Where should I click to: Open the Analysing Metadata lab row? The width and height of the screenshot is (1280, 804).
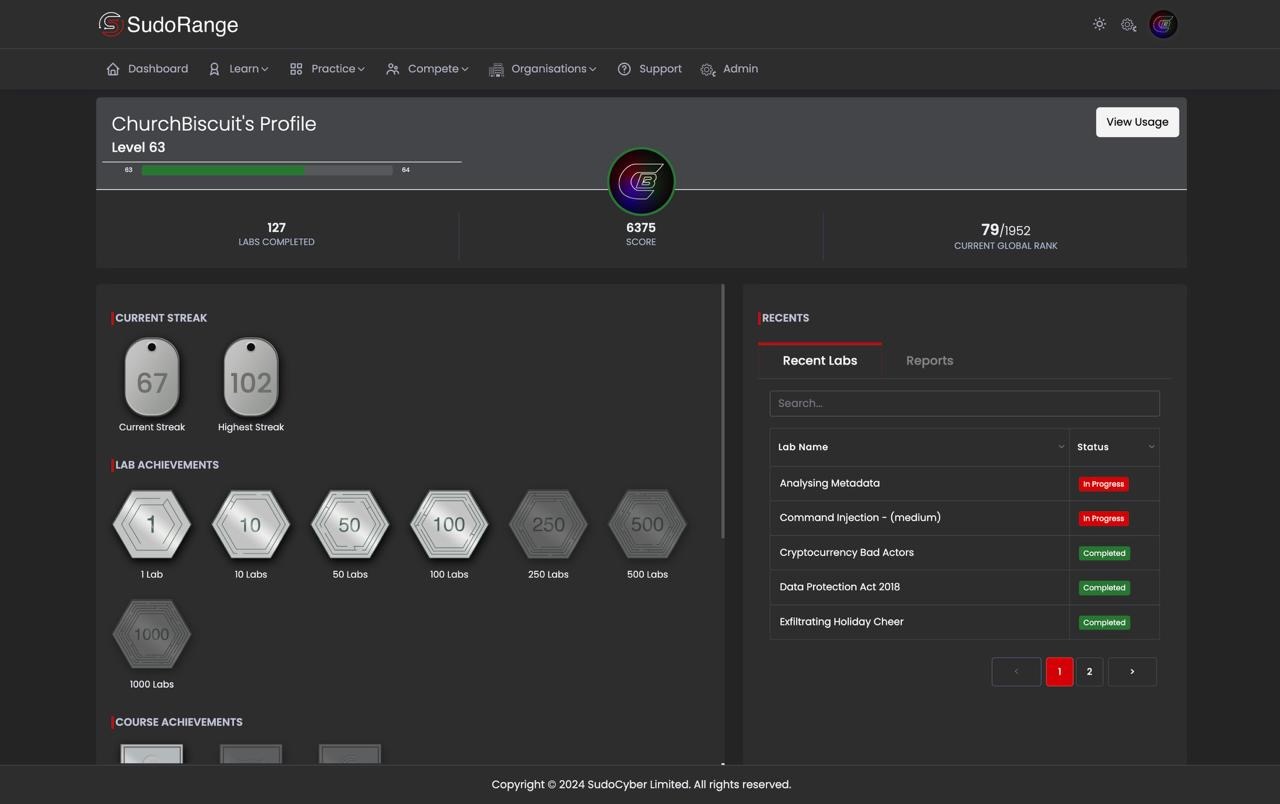(x=964, y=483)
